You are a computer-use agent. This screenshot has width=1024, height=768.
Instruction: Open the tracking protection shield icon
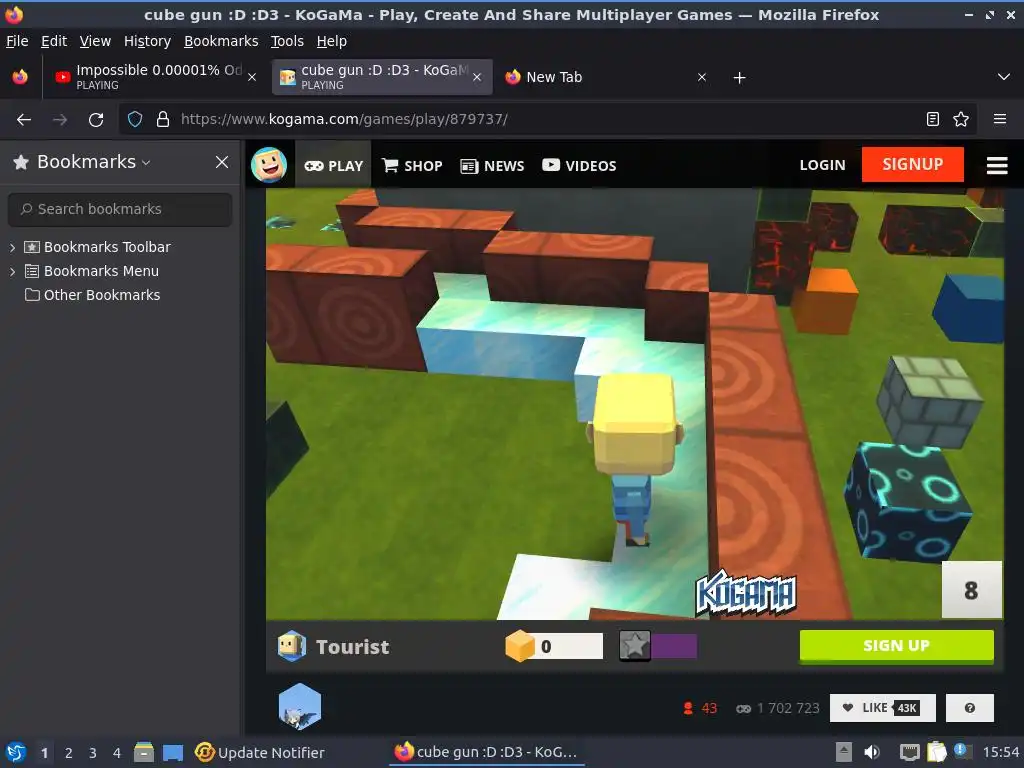pos(135,119)
